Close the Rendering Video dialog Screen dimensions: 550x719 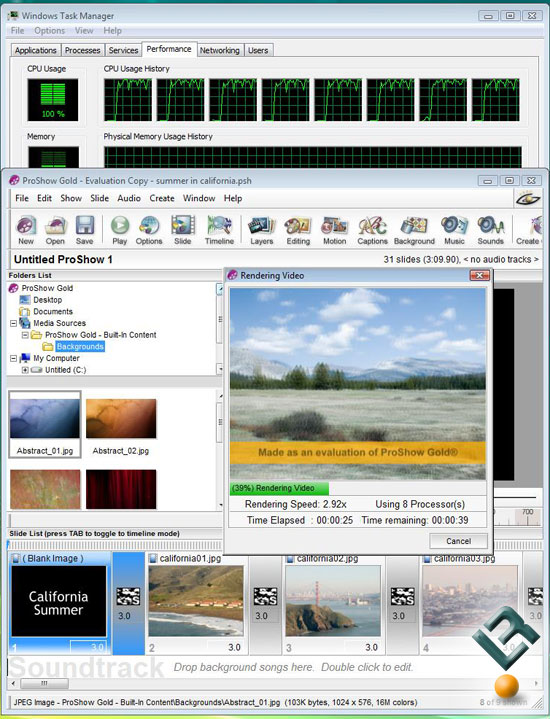tap(480, 275)
